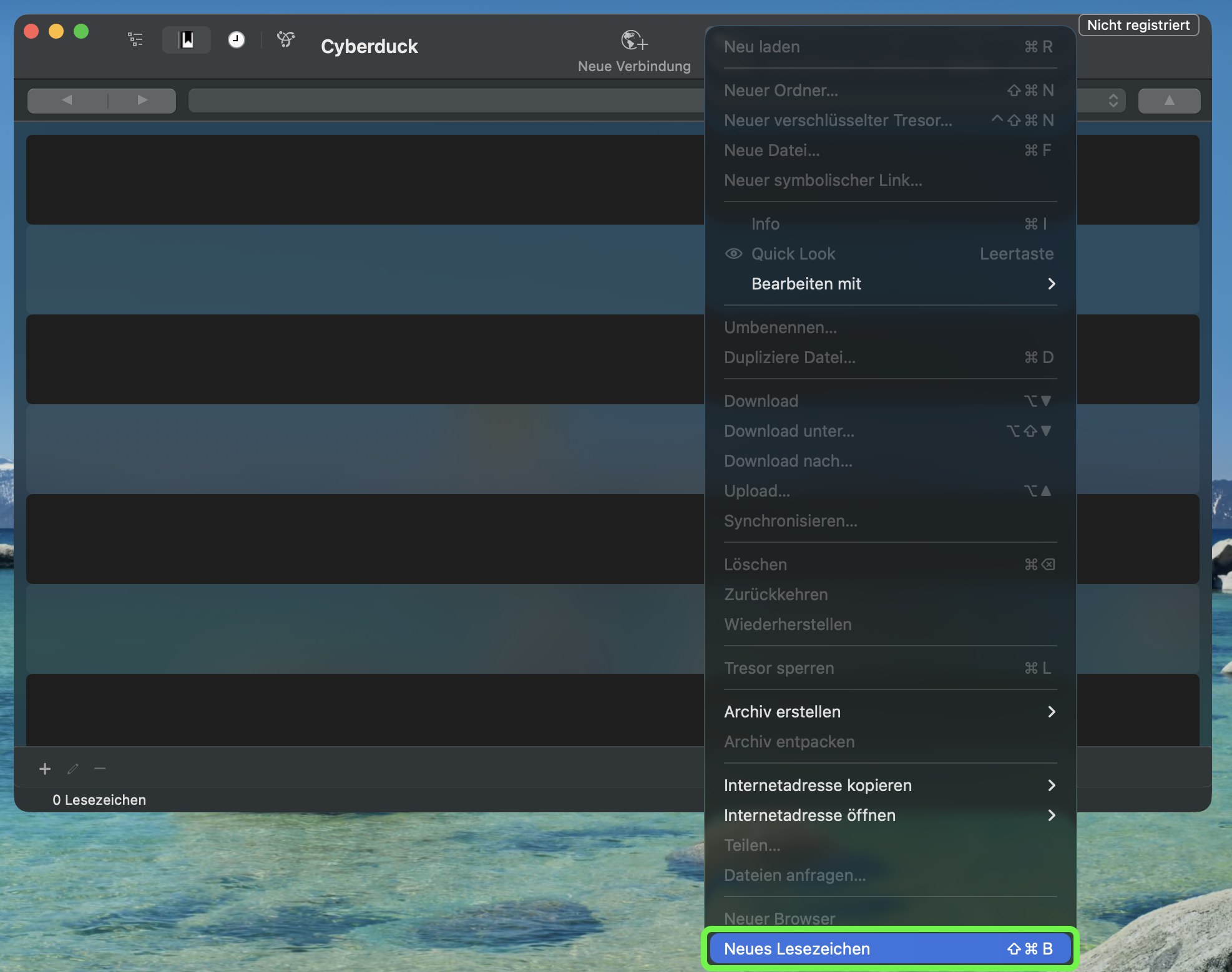The width and height of the screenshot is (1232, 972).
Task: Add a bookmark with the plus icon
Action: 45,769
